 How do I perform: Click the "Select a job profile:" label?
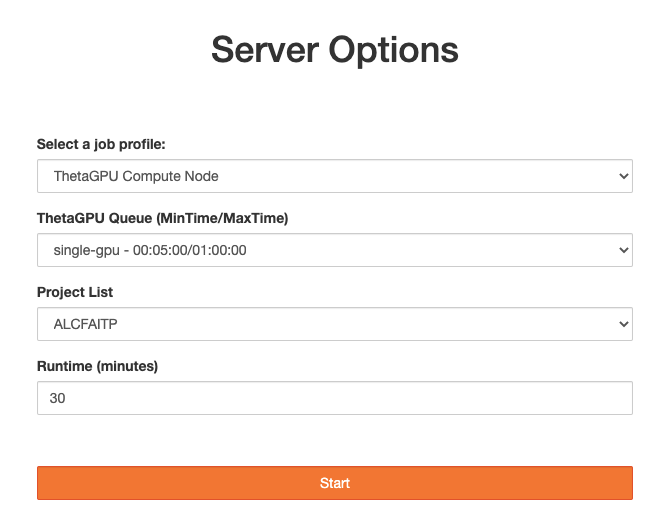click(101, 144)
